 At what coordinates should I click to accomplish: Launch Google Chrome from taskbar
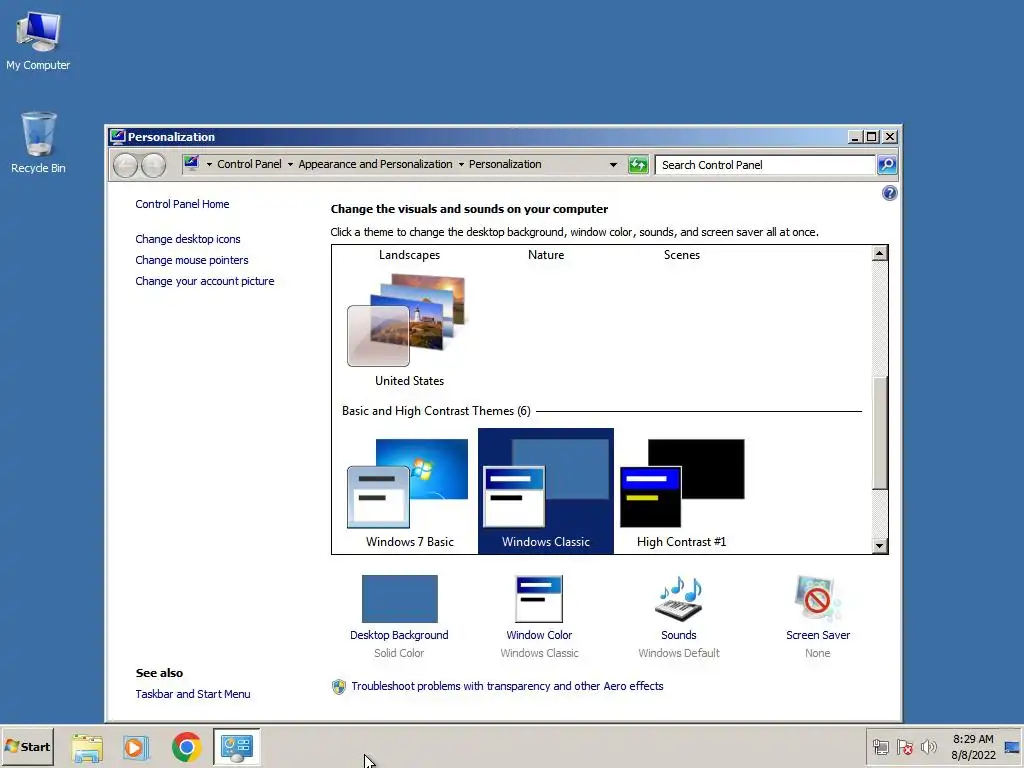coord(186,747)
